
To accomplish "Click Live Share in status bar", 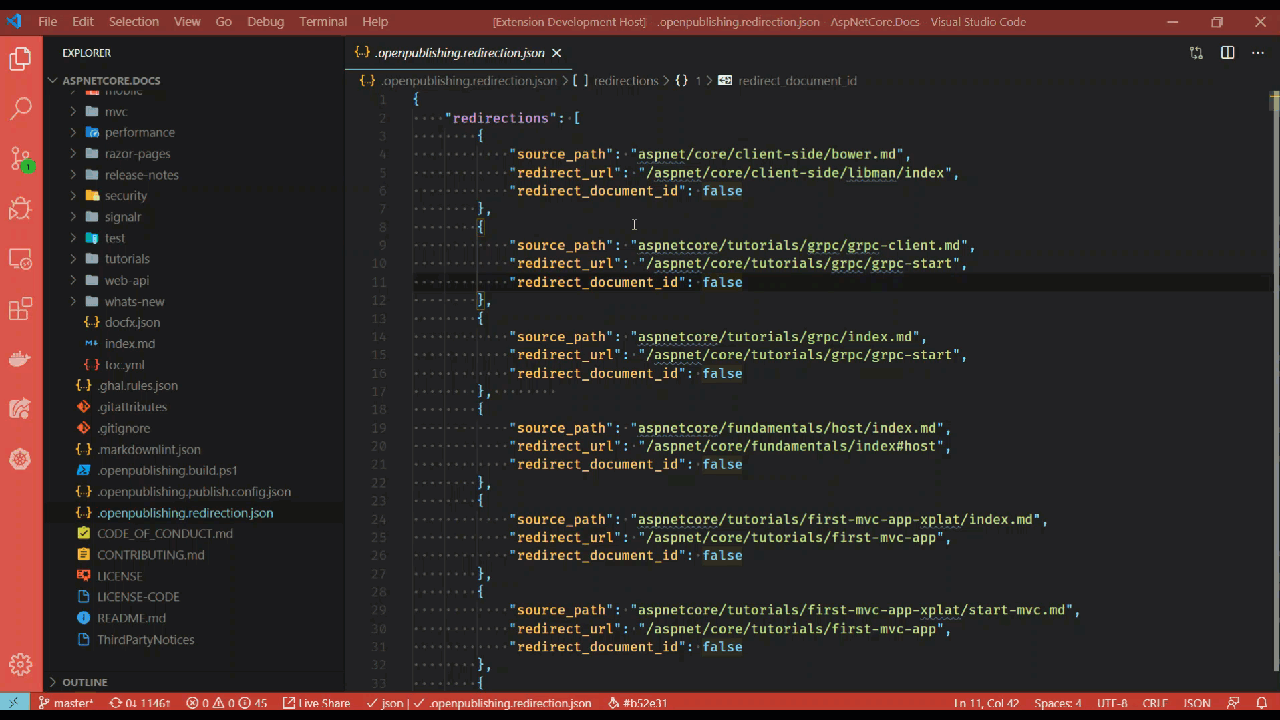I will 316,703.
